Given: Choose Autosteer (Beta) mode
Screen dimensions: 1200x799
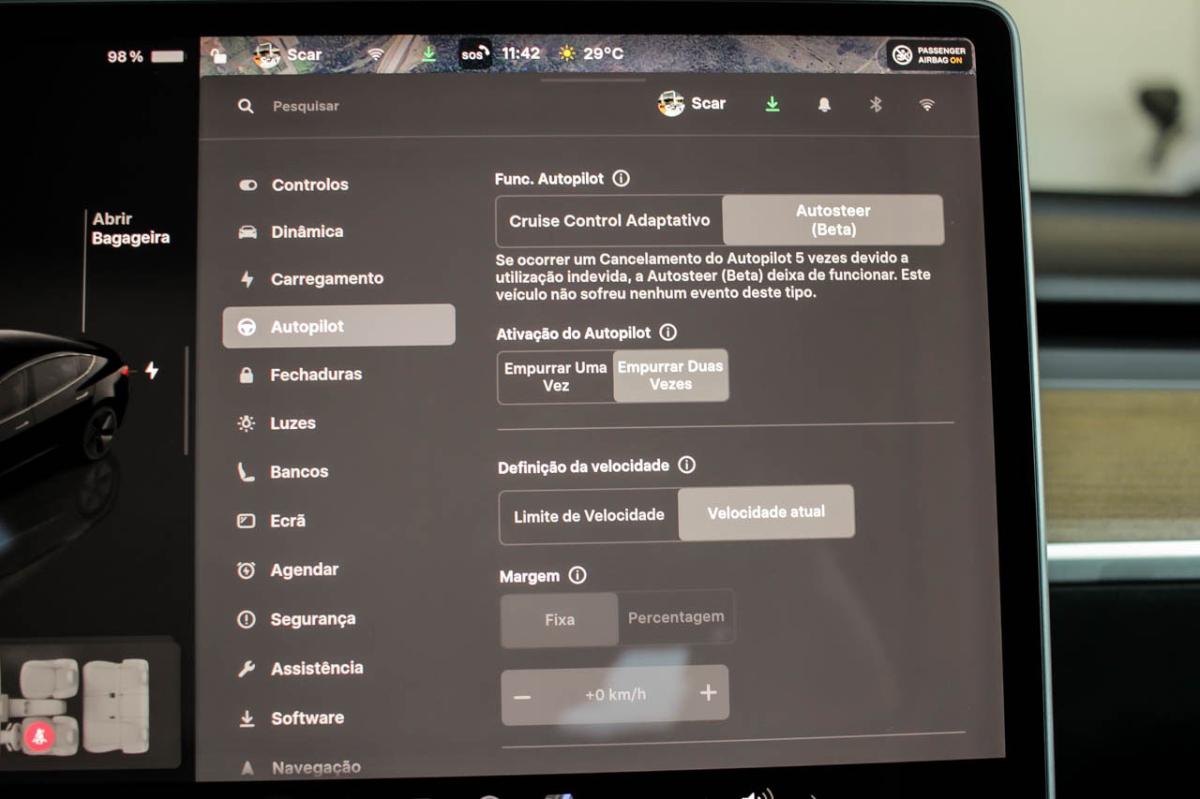Looking at the screenshot, I should (833, 220).
